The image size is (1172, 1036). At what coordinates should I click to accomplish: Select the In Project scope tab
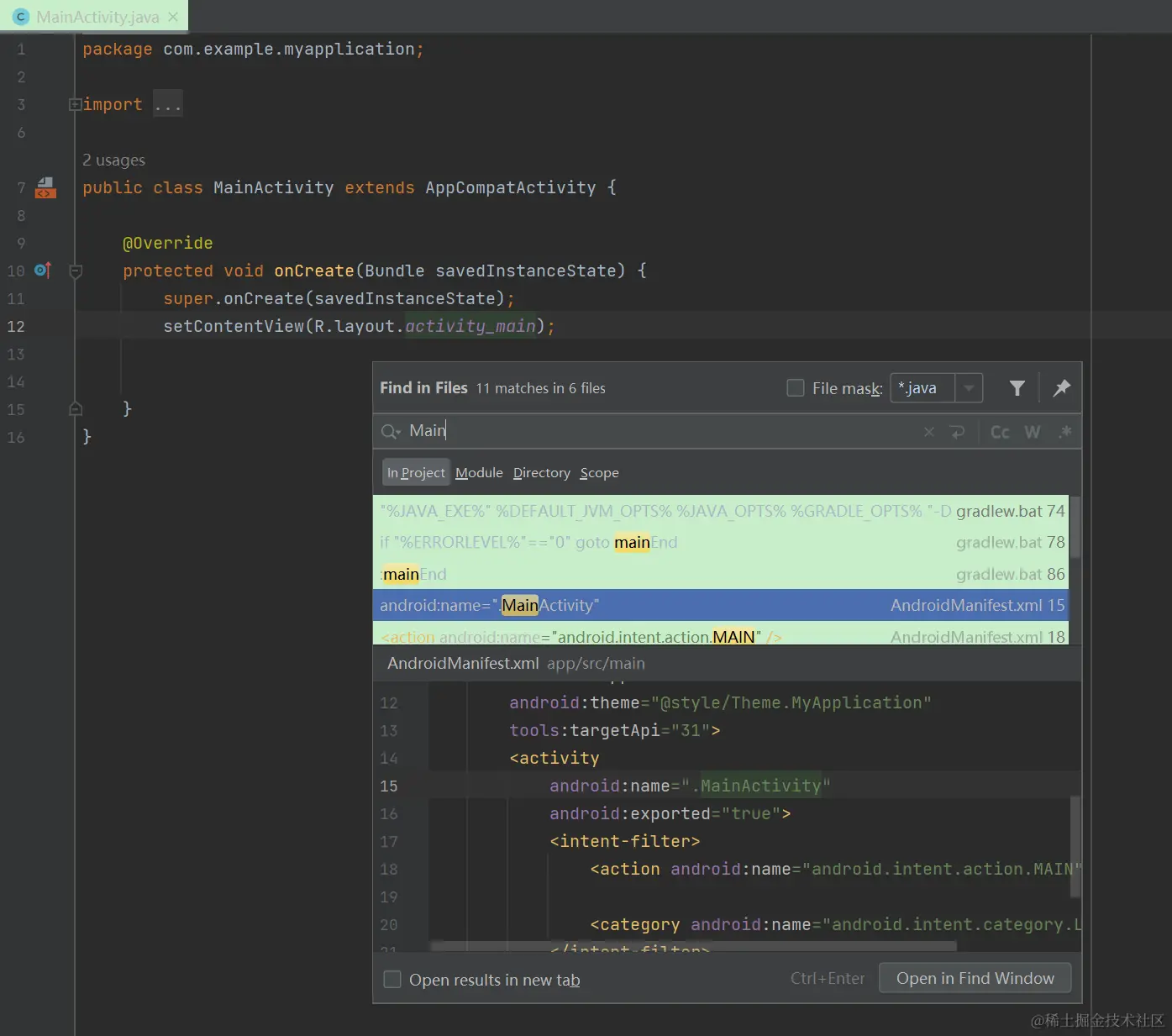click(416, 472)
